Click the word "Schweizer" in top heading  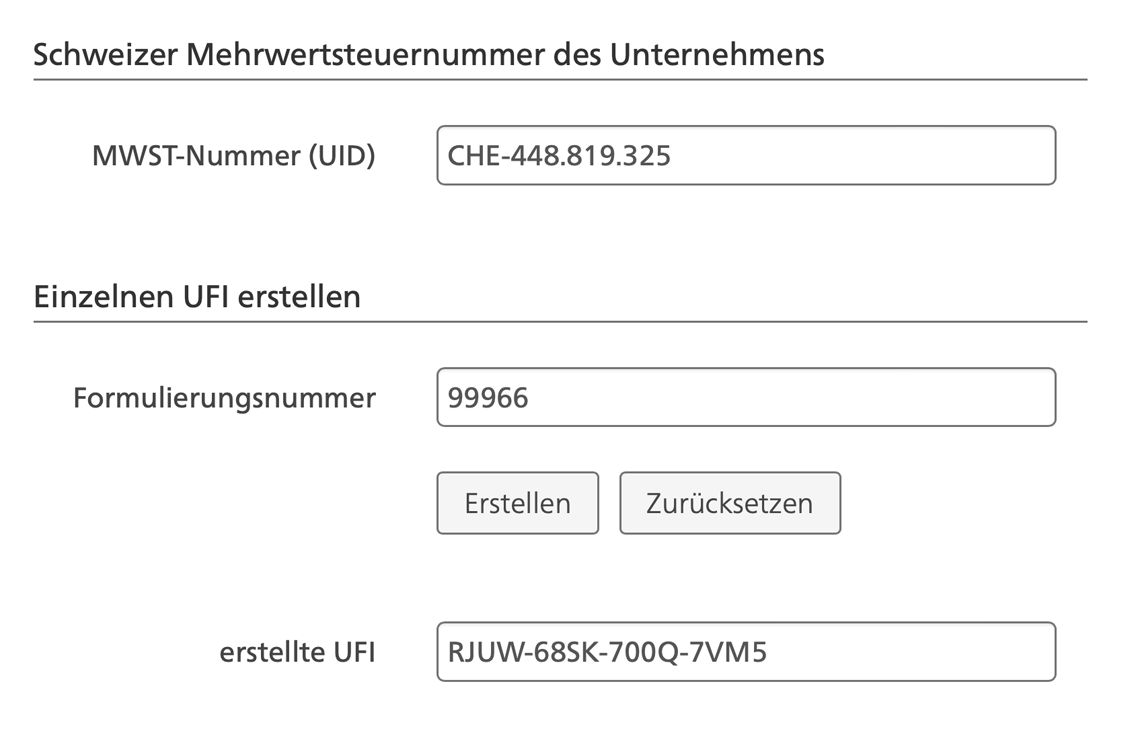tap(105, 54)
